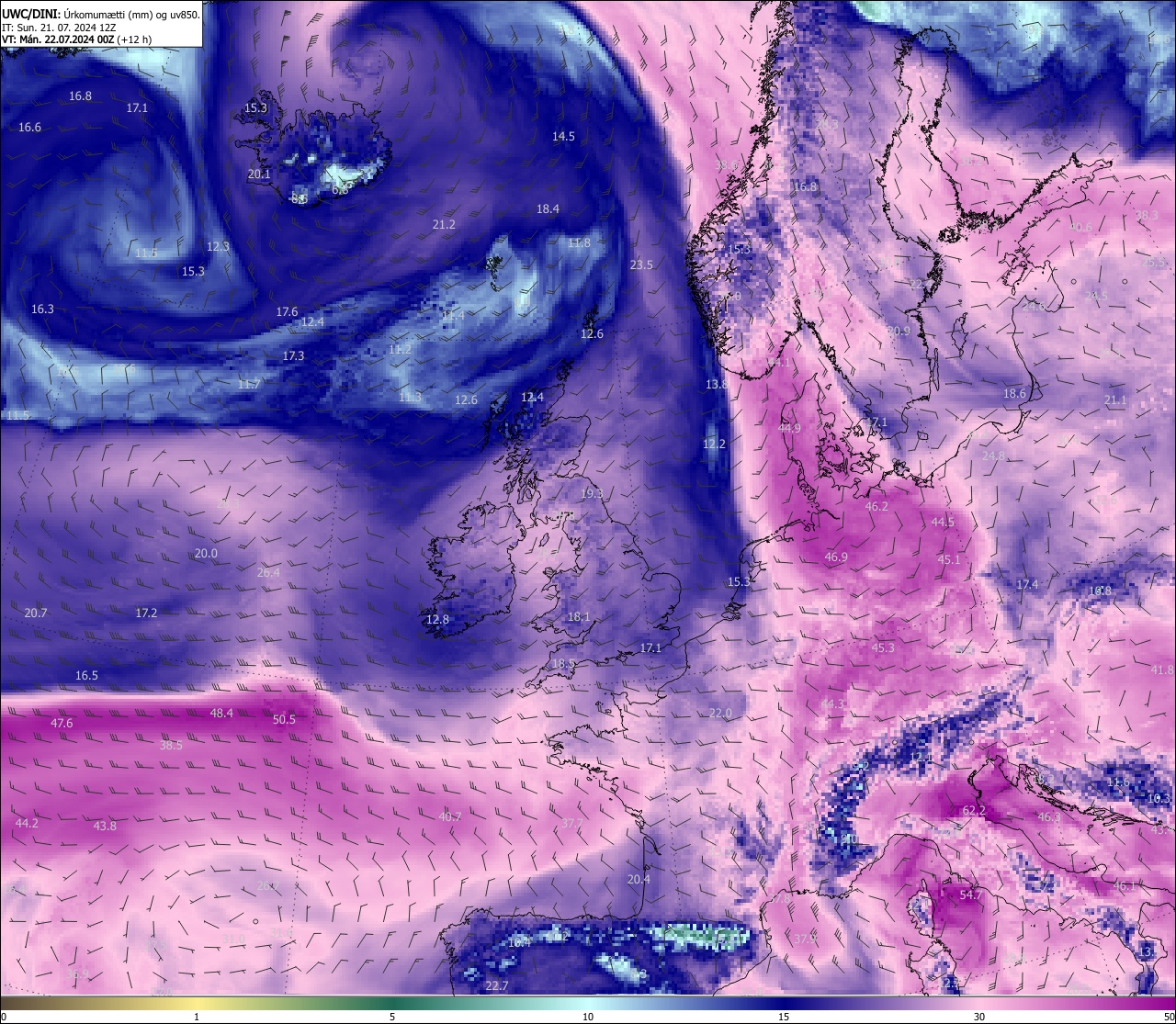Image resolution: width=1176 pixels, height=1024 pixels.
Task: Click the '0' label on the color scale
Action: (4, 1017)
